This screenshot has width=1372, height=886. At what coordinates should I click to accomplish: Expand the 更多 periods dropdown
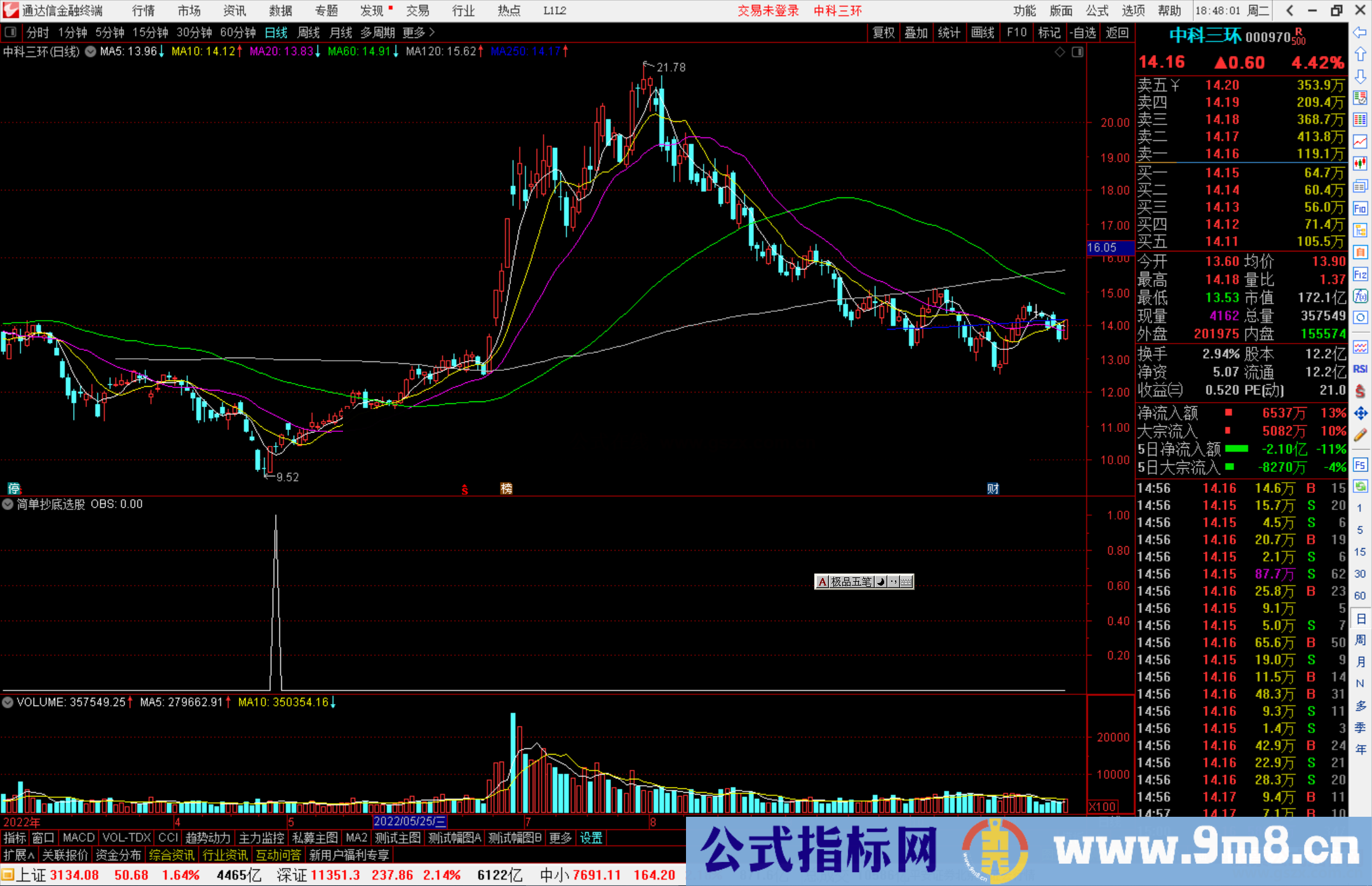tap(419, 32)
